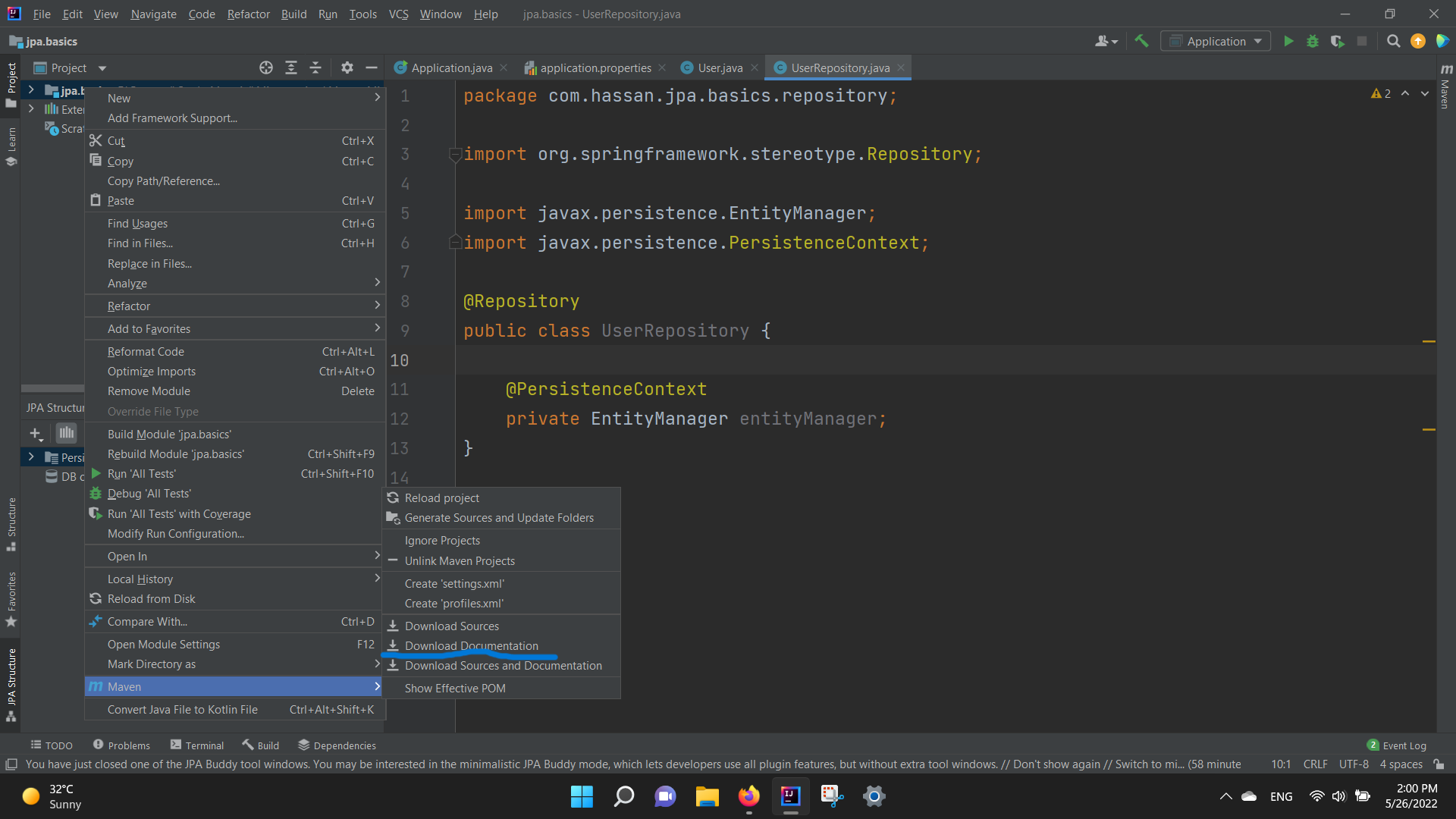Choose Reload project in Maven submenu
Image resolution: width=1456 pixels, height=819 pixels.
pos(501,498)
